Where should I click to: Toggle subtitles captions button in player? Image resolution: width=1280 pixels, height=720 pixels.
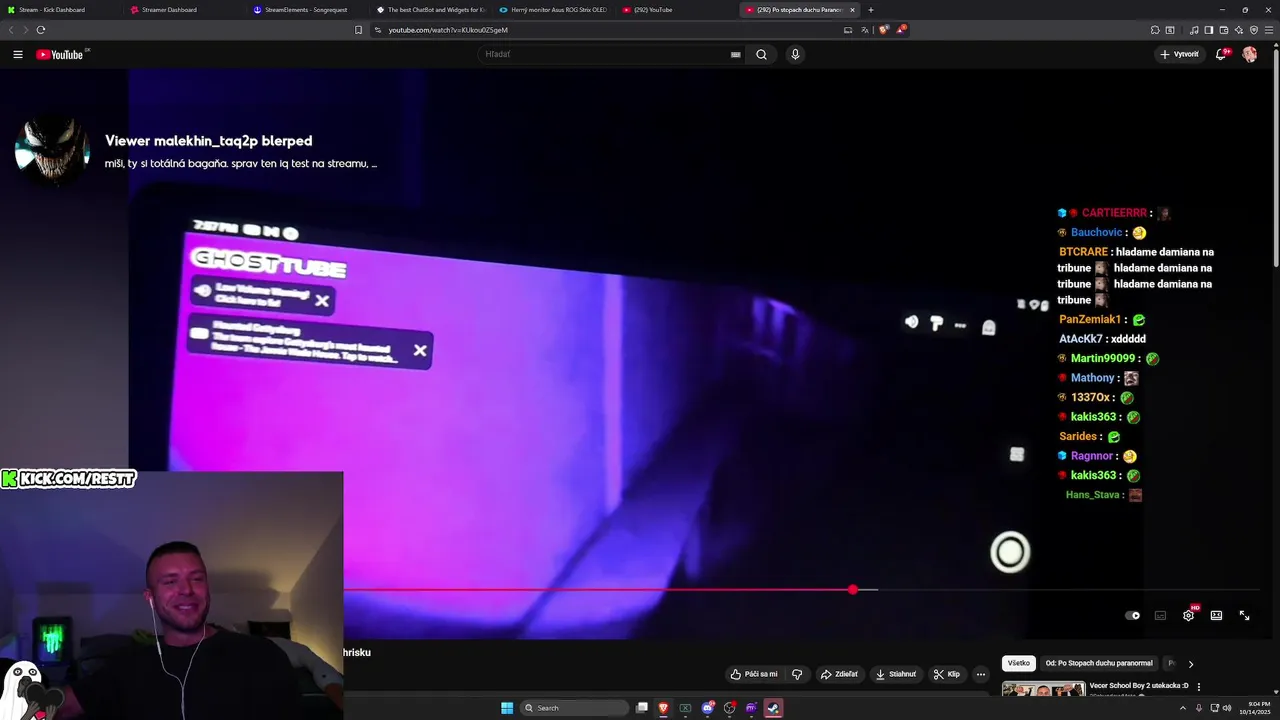pos(1160,615)
